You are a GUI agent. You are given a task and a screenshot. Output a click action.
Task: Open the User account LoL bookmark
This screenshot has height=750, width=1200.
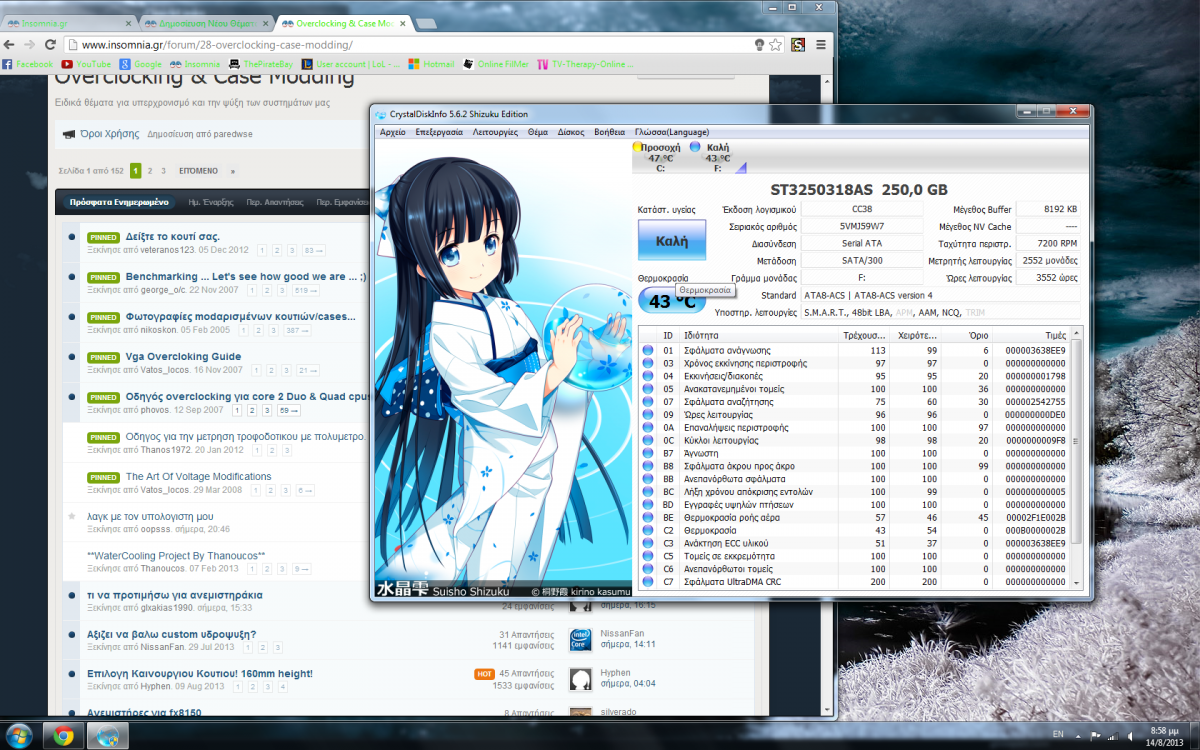pos(351,64)
